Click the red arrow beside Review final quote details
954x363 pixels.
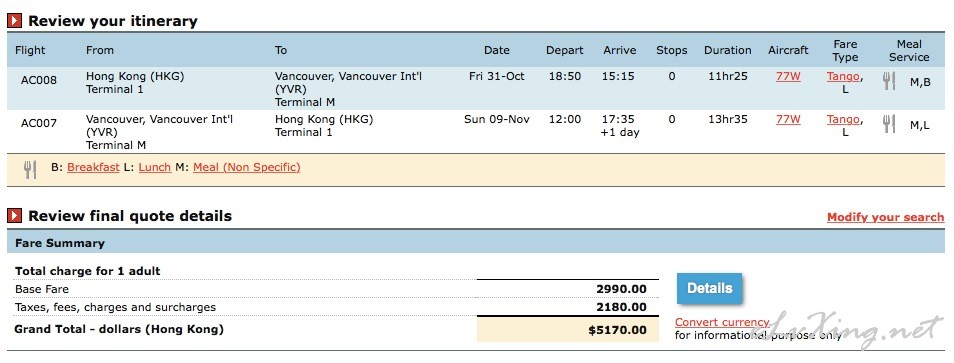pos(15,216)
